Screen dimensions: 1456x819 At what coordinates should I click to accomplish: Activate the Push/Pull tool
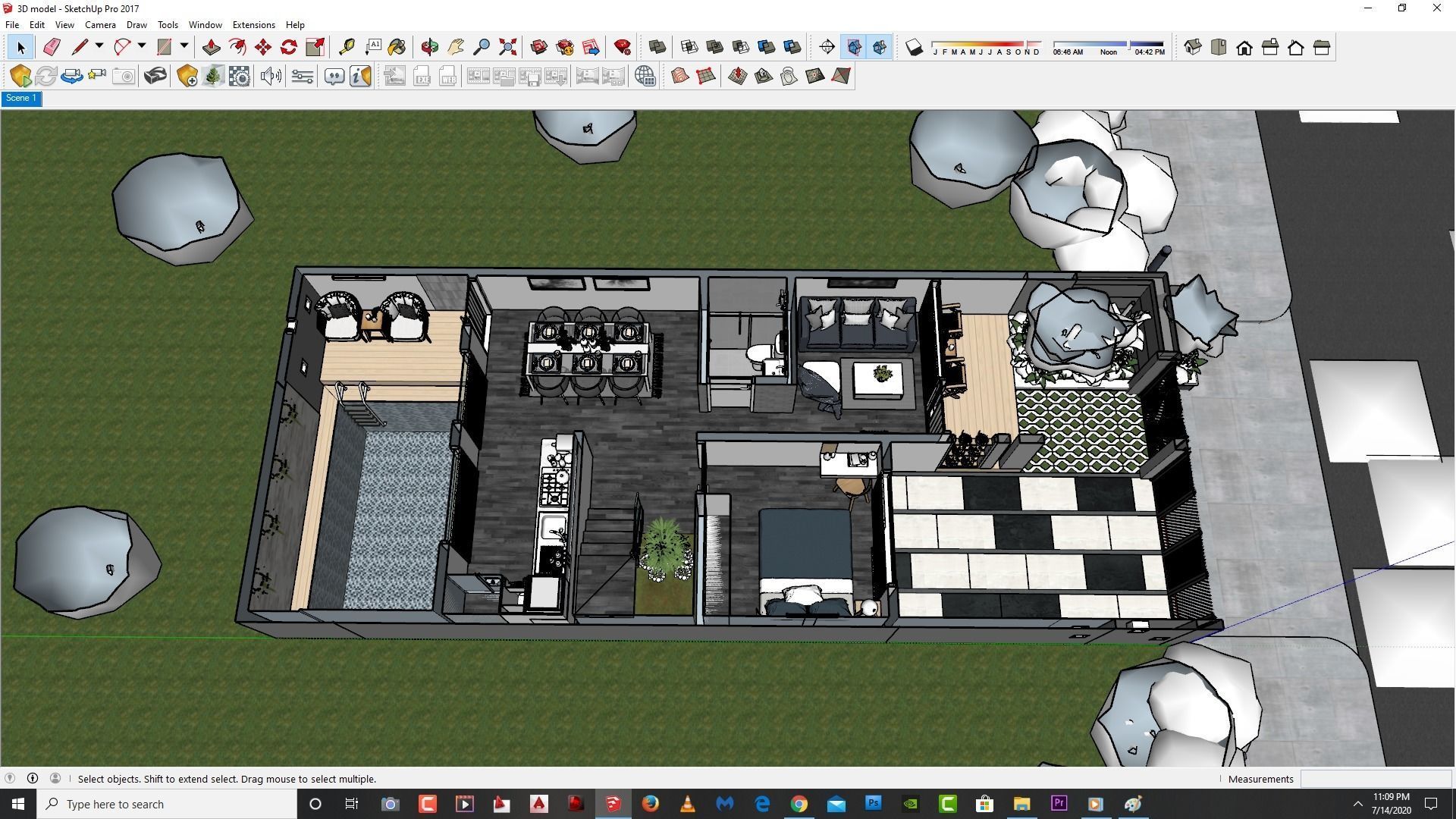(x=212, y=48)
